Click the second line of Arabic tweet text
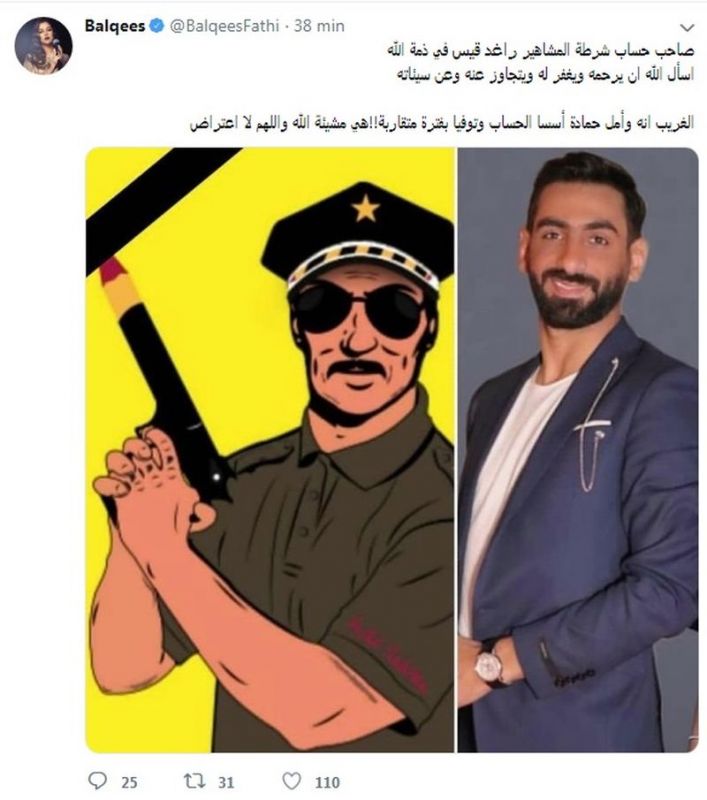Screen dimensions: 707x800 (545, 75)
